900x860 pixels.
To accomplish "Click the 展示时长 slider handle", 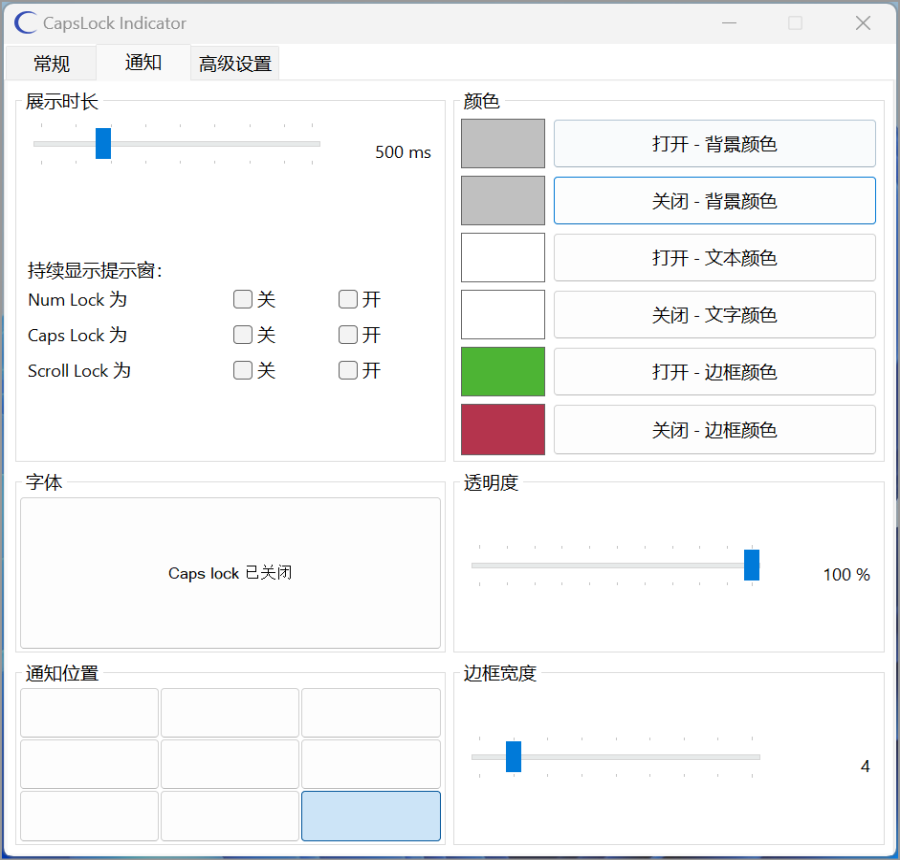I will [x=103, y=144].
